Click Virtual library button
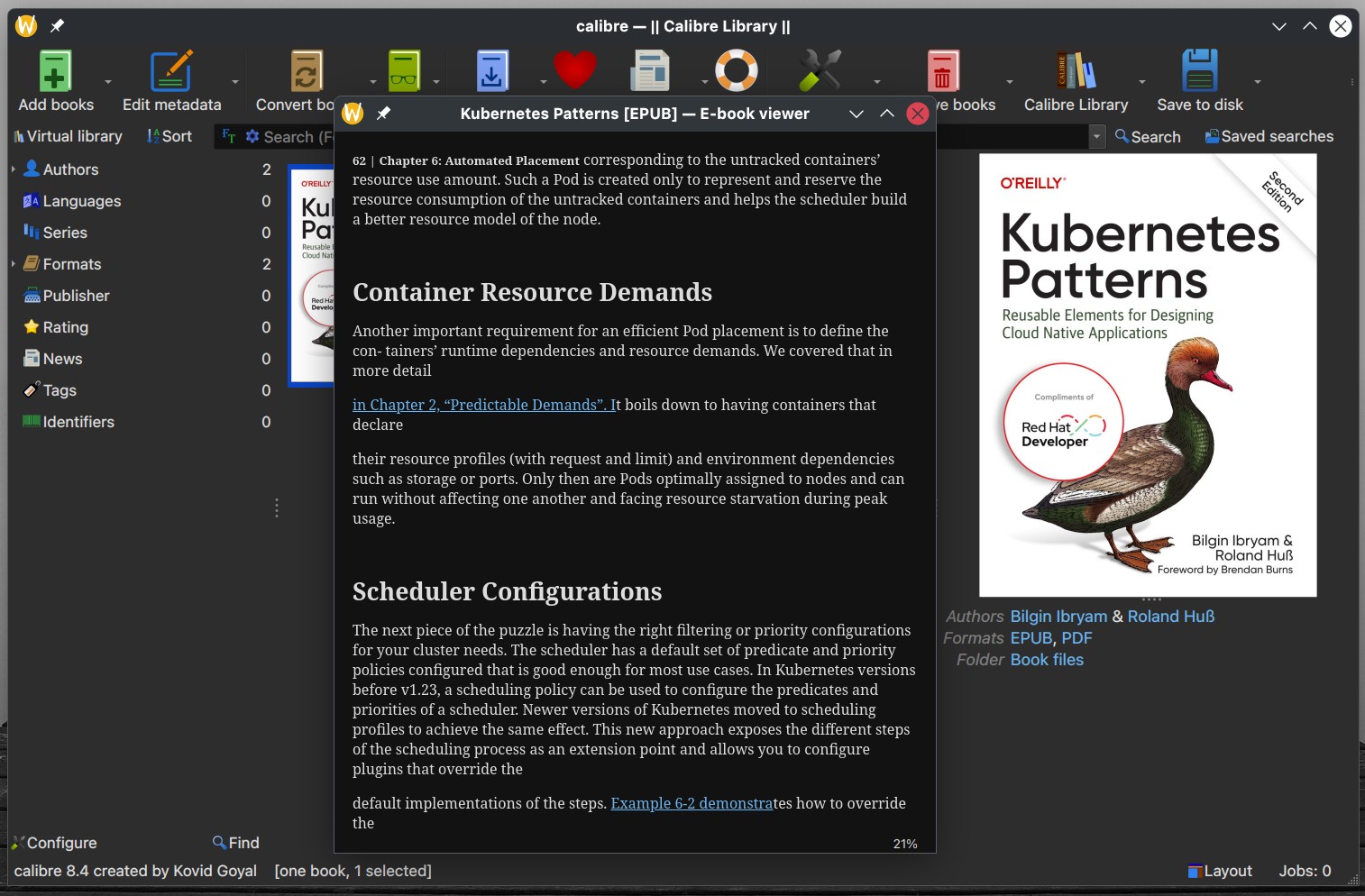This screenshot has width=1365, height=896. 68,136
